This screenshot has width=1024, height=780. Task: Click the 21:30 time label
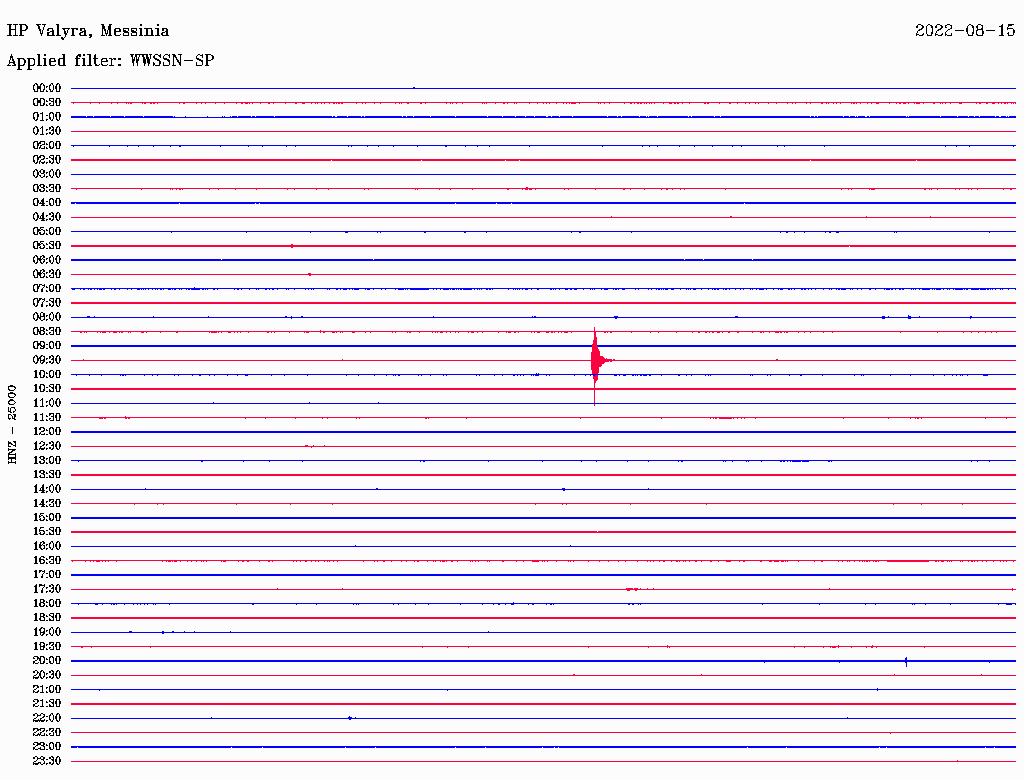click(x=46, y=704)
